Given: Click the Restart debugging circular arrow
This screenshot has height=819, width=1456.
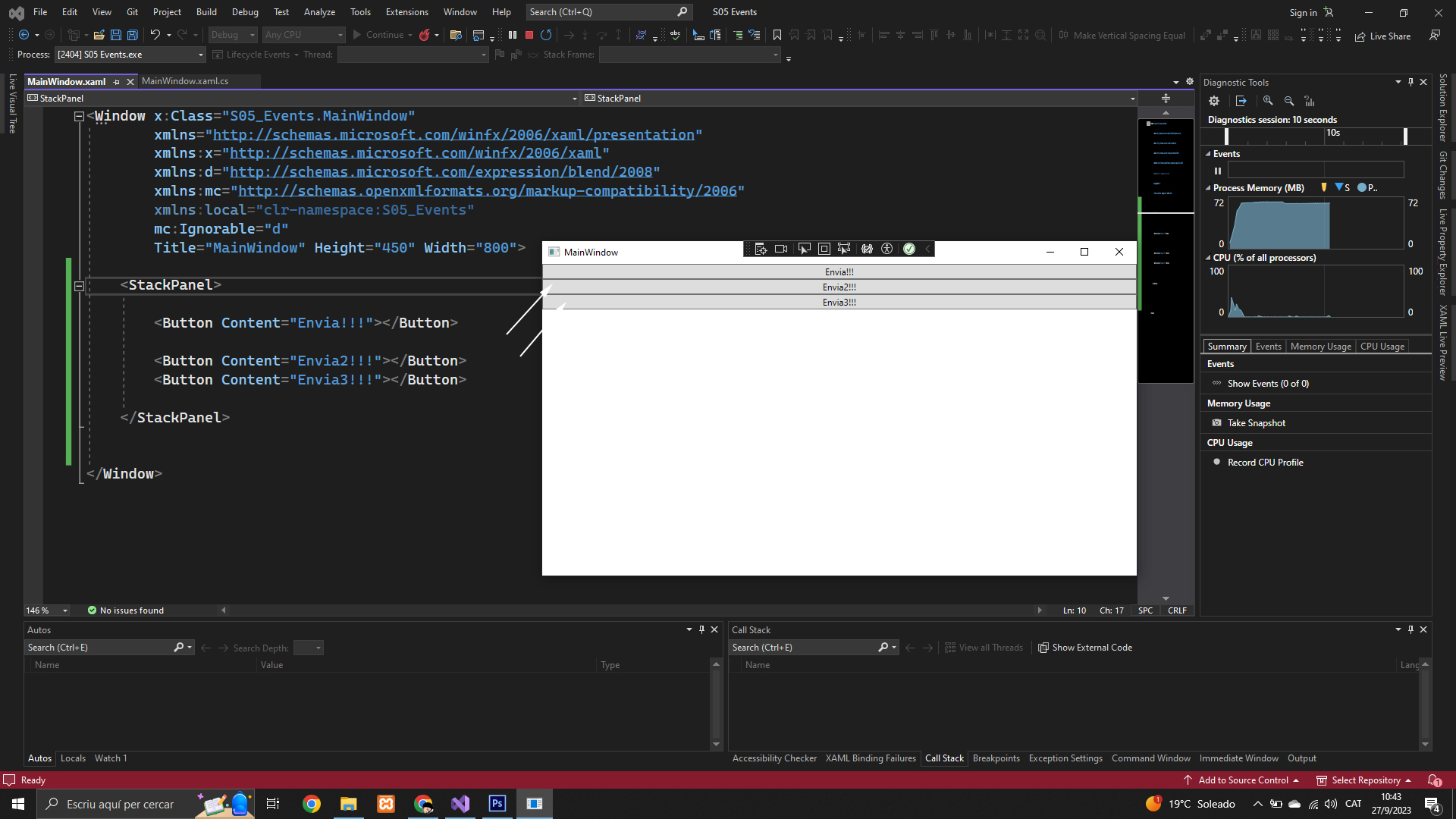Looking at the screenshot, I should click(x=546, y=35).
